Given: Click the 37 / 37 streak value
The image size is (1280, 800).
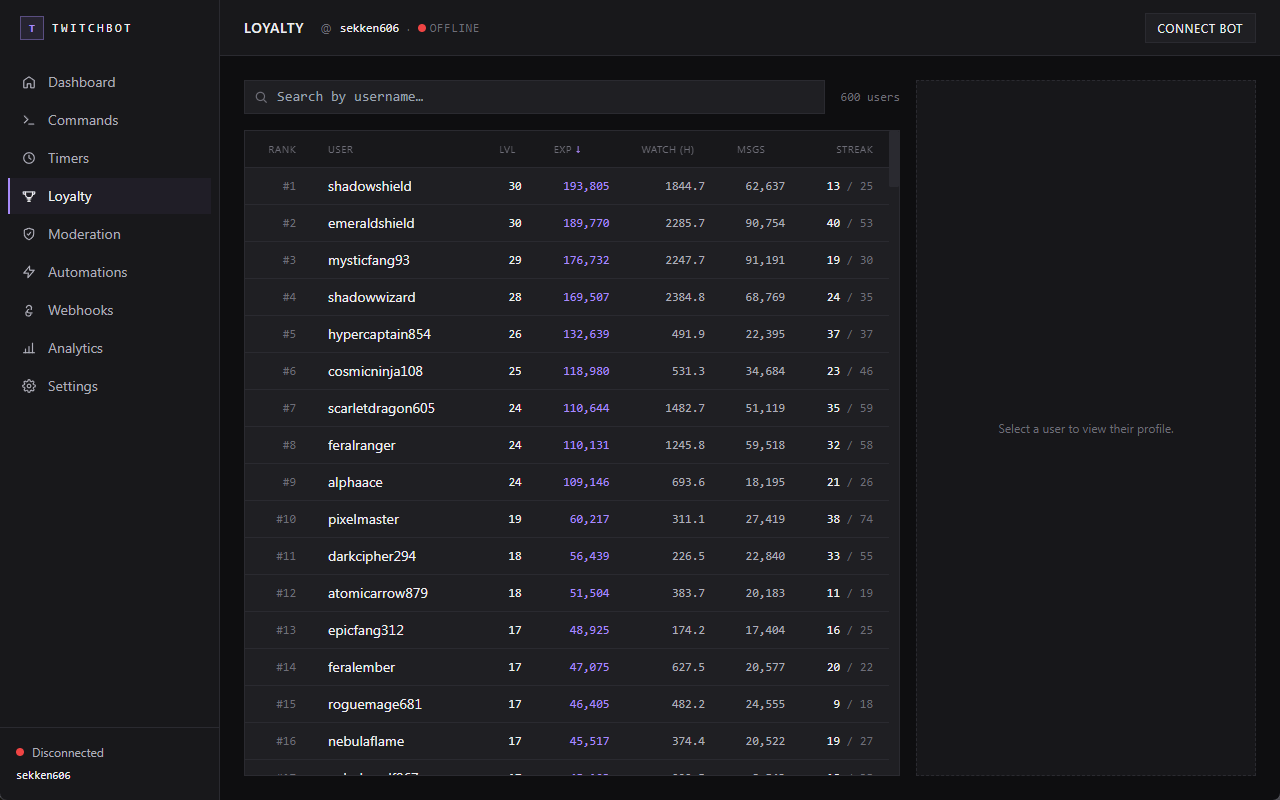Looking at the screenshot, I should (x=850, y=334).
